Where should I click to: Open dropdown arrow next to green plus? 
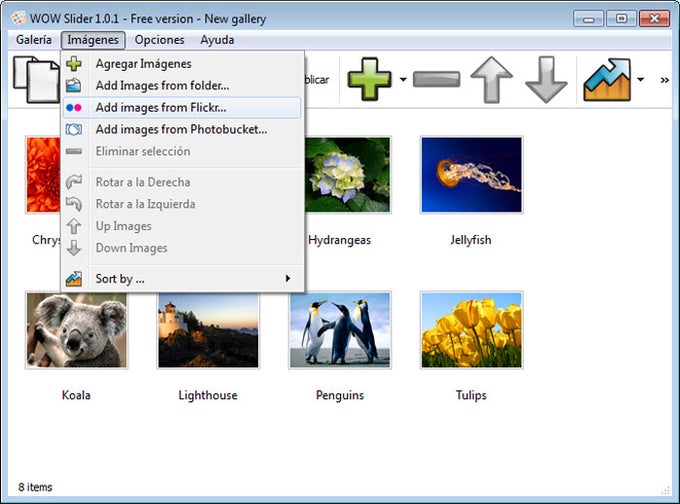pos(403,79)
